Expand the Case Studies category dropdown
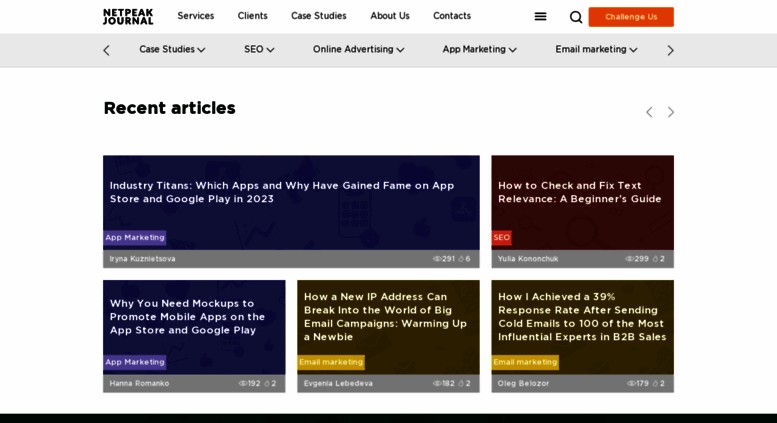 (x=172, y=50)
